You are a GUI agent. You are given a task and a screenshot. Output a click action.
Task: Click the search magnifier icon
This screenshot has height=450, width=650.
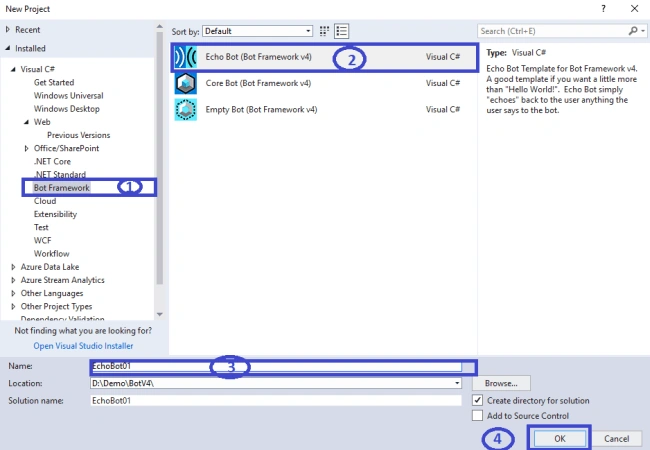pos(633,31)
